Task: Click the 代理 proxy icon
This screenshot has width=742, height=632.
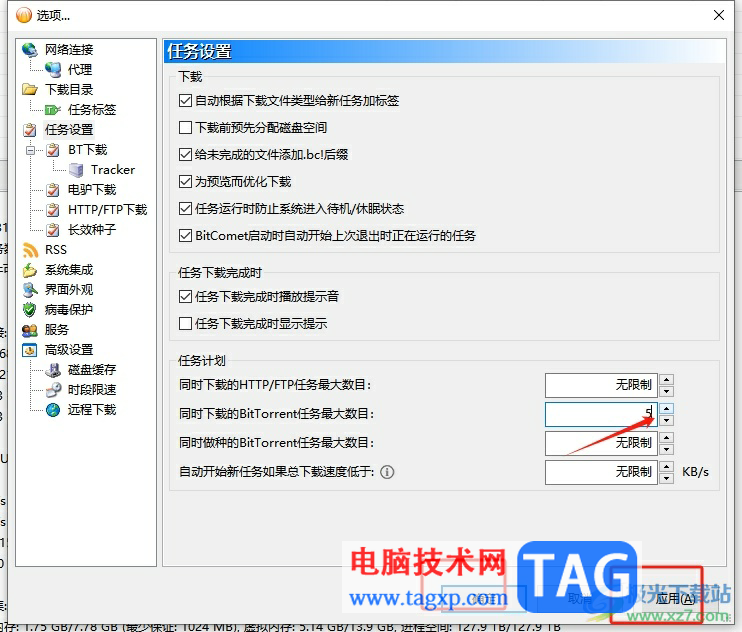Action: 53,70
